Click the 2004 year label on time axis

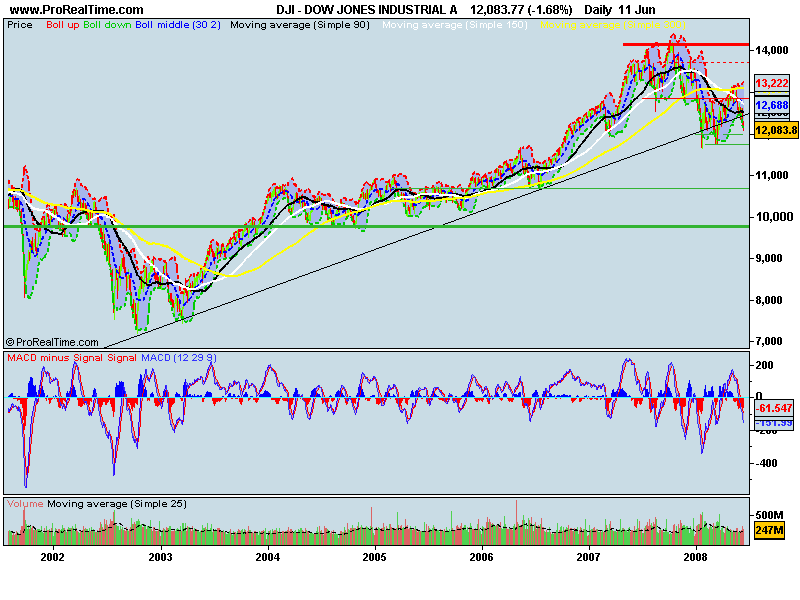click(x=267, y=557)
